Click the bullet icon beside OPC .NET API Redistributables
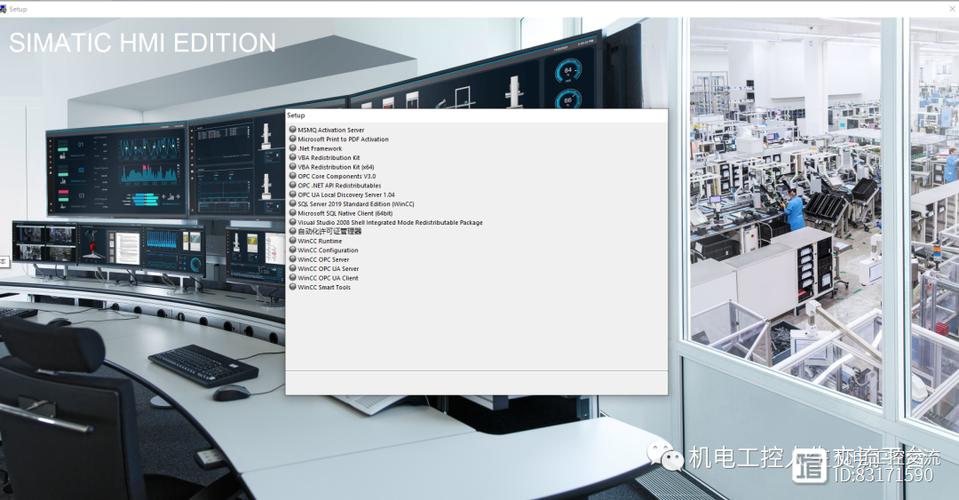The image size is (959, 500). coord(292,185)
